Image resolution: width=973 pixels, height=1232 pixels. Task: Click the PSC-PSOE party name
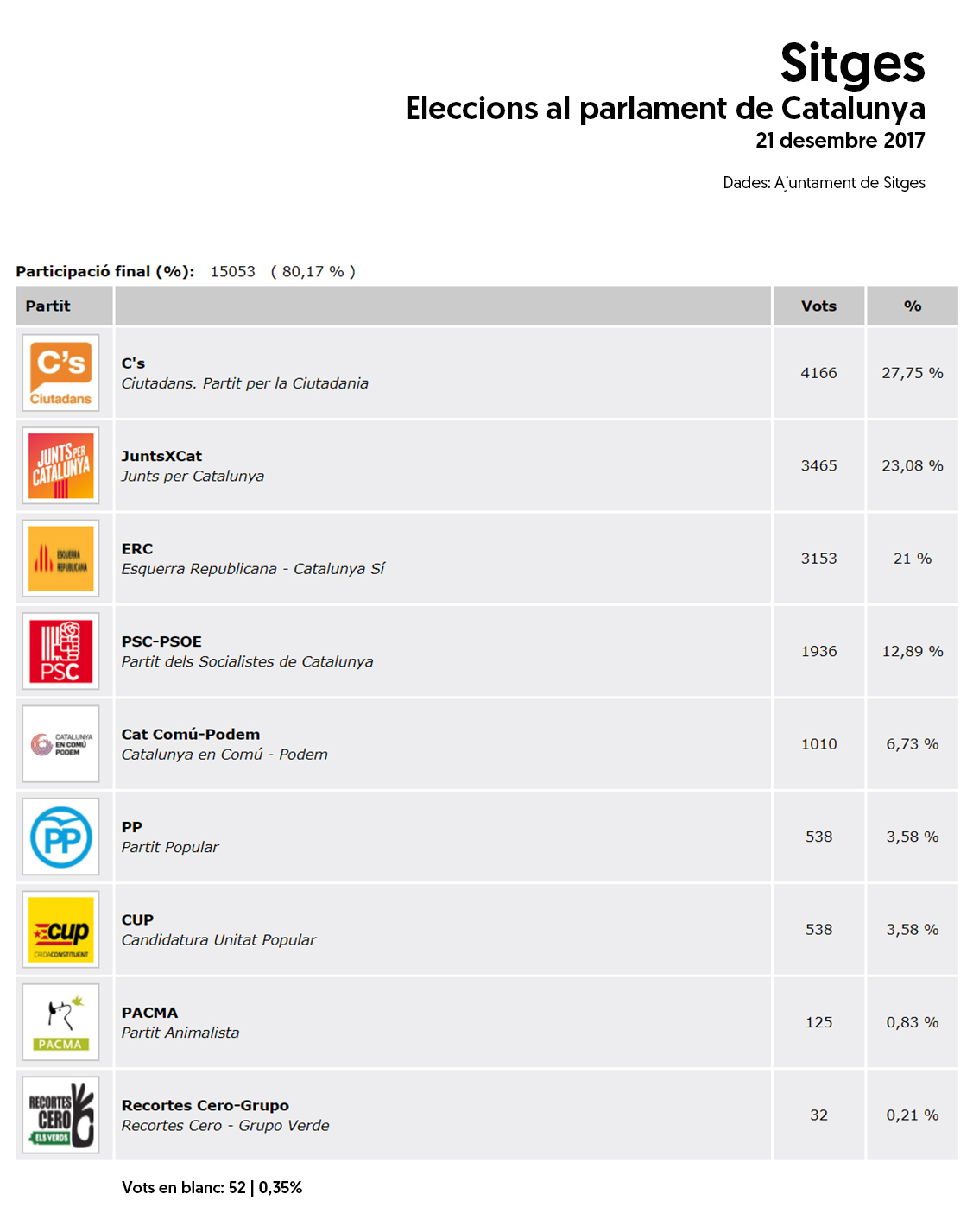coord(161,641)
